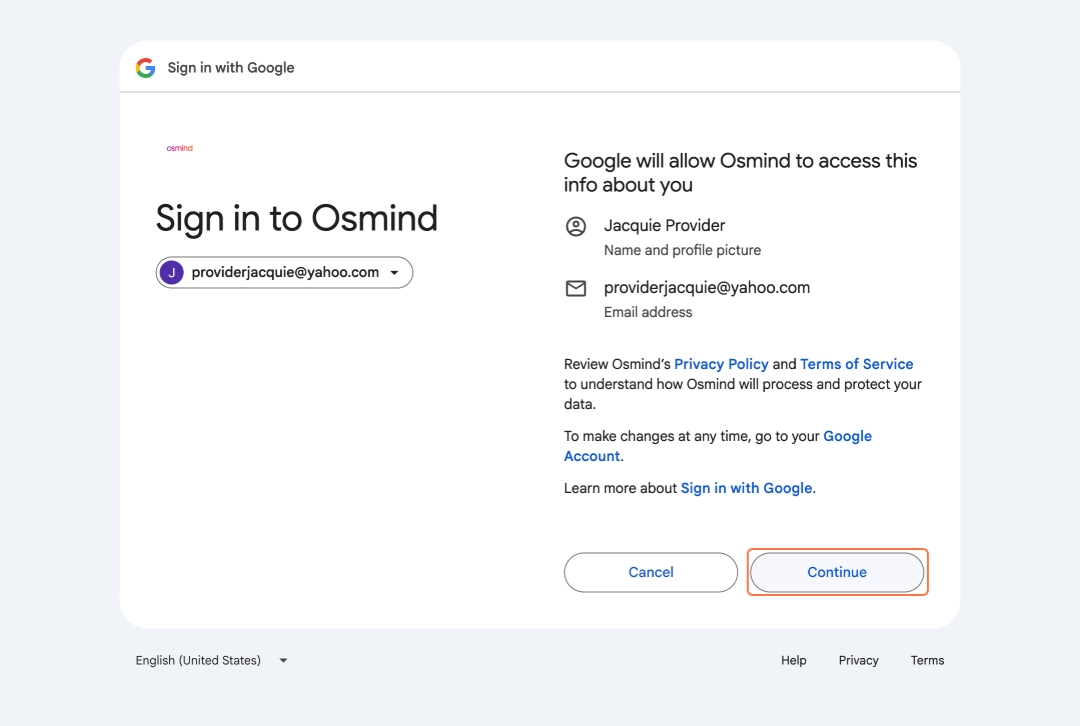Select providerjacquie@yahoo.com account chip
Screen dimensions: 1080x726
[x=284, y=273]
